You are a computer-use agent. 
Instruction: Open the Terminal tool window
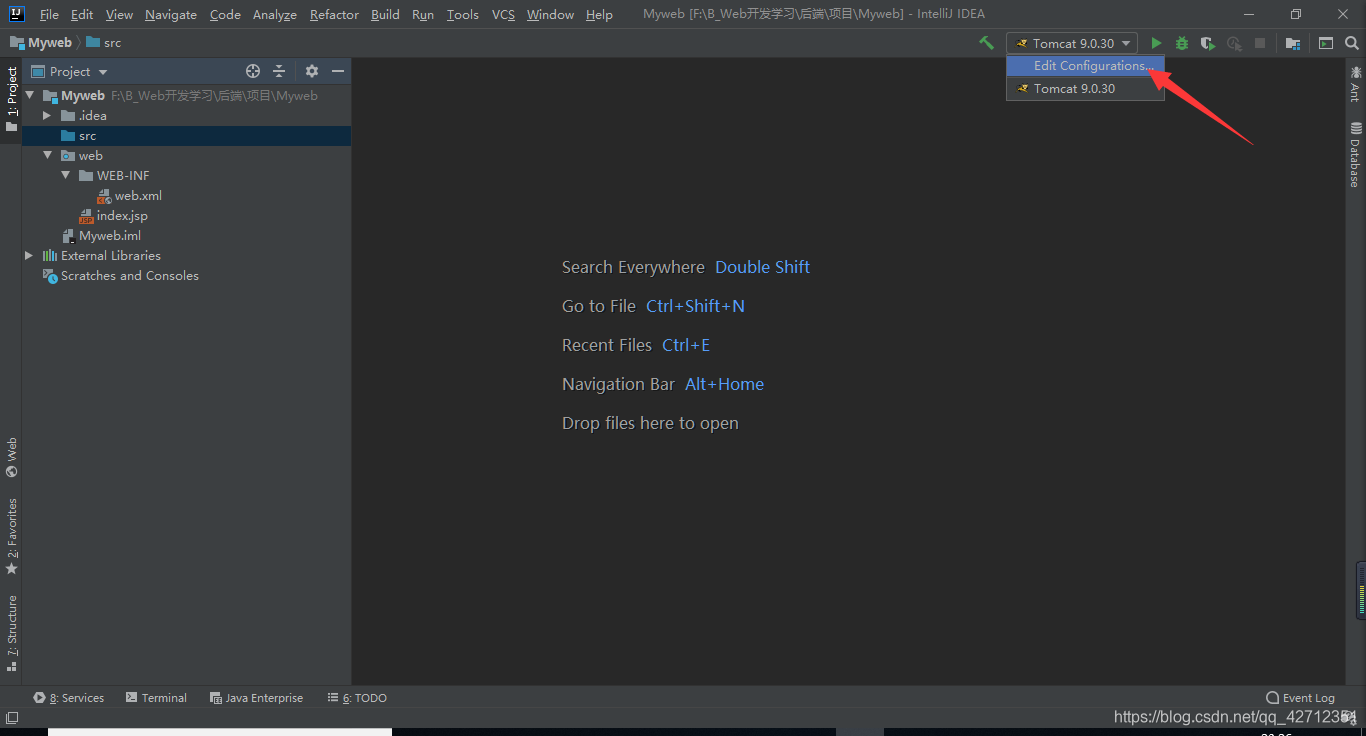pos(156,698)
